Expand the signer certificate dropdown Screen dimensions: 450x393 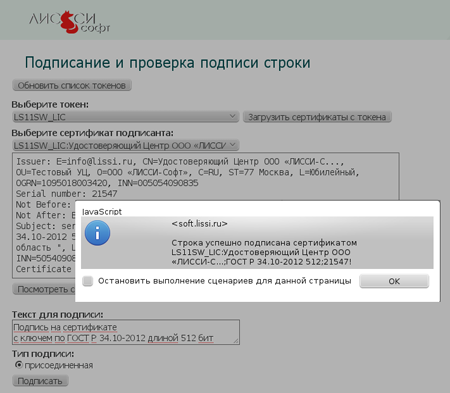click(126, 145)
